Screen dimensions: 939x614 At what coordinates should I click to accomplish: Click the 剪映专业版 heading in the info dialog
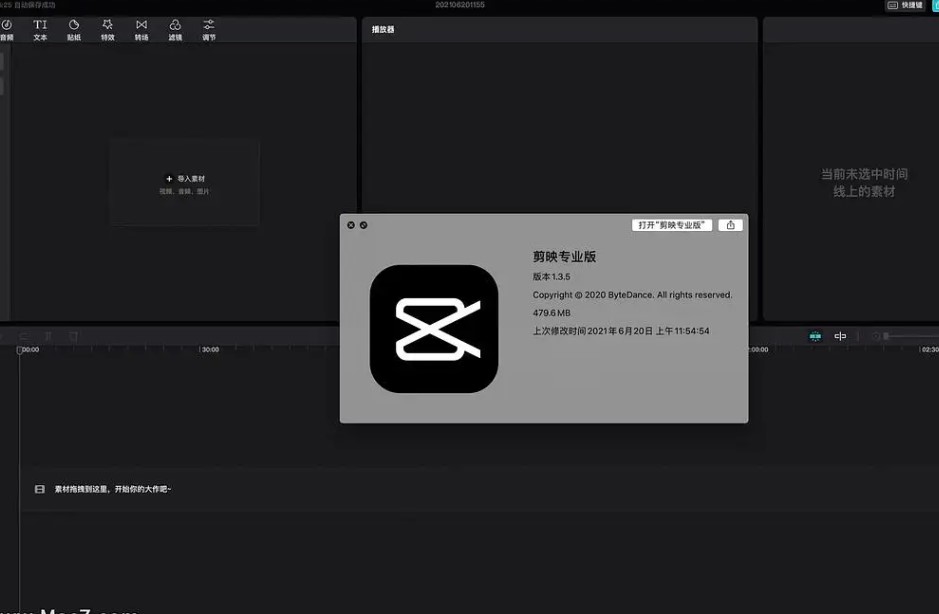(x=564, y=256)
